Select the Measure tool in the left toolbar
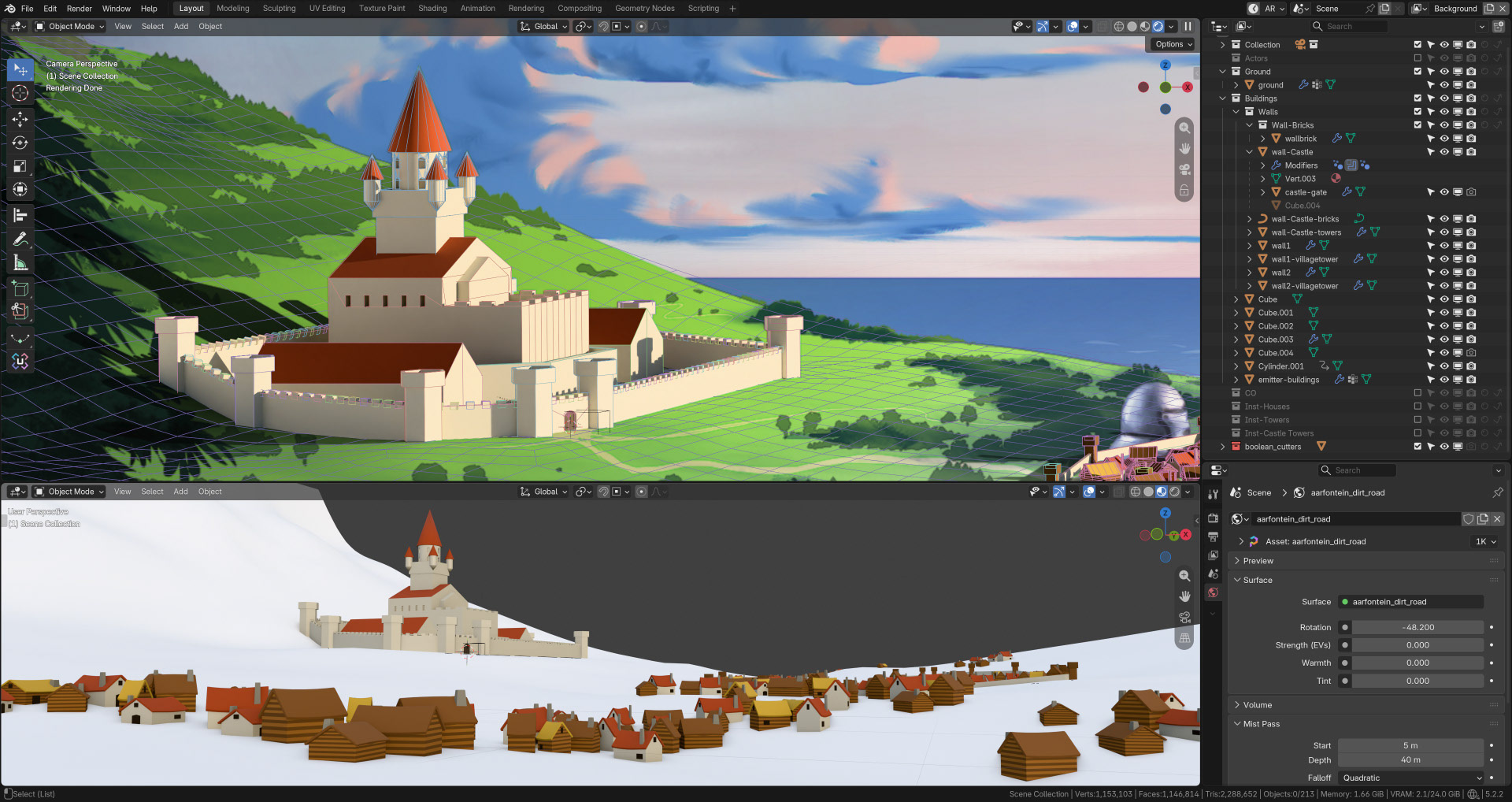 tap(20, 263)
